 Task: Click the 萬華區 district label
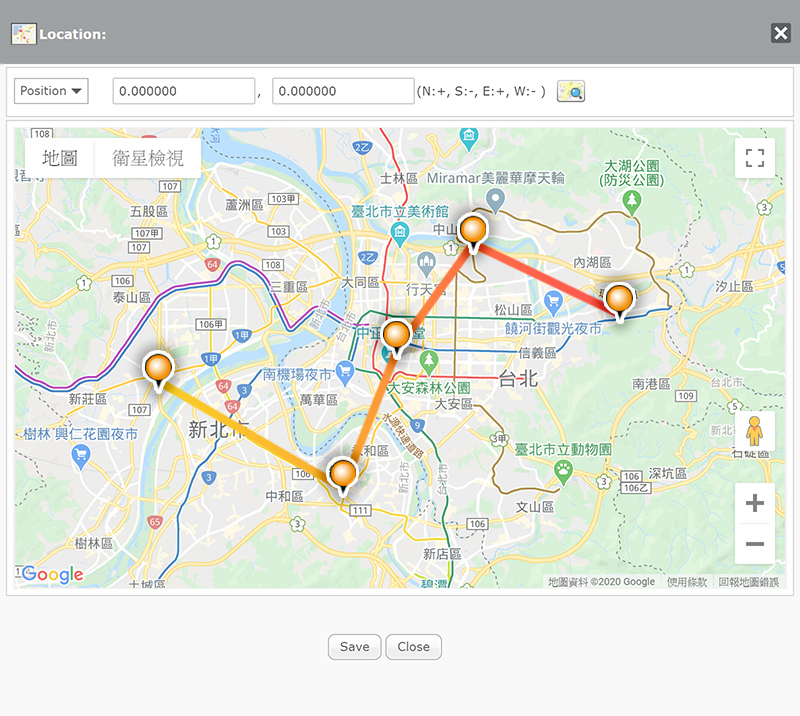(x=318, y=400)
